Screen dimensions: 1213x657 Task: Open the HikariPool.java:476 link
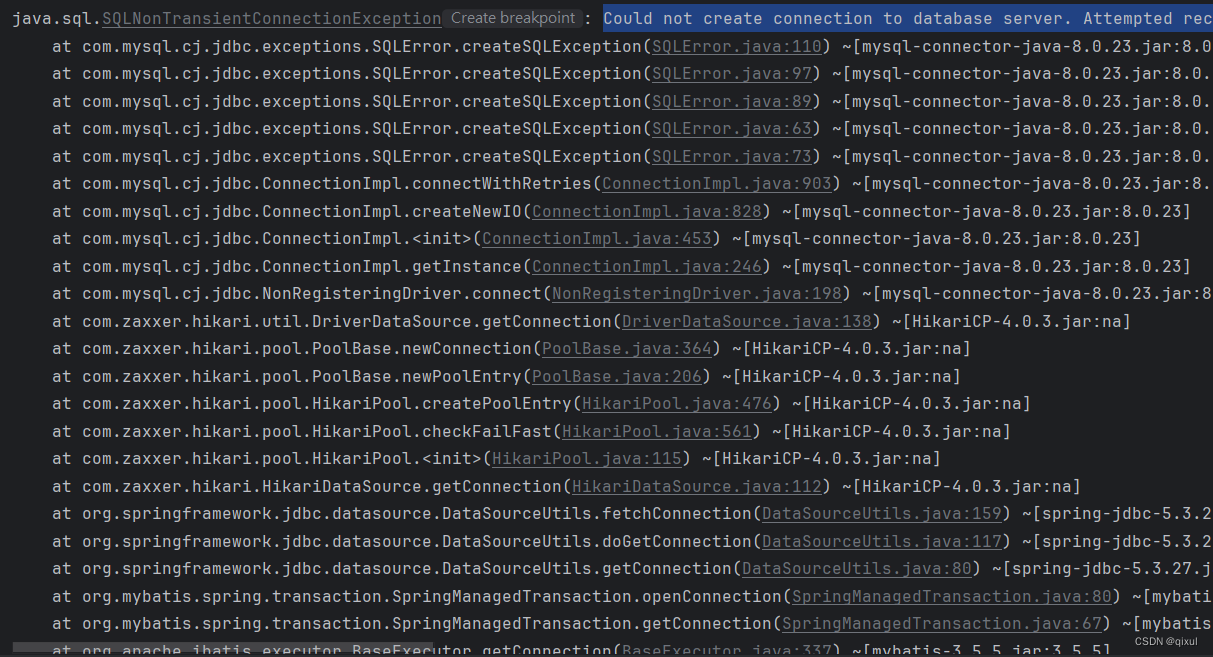coord(676,404)
